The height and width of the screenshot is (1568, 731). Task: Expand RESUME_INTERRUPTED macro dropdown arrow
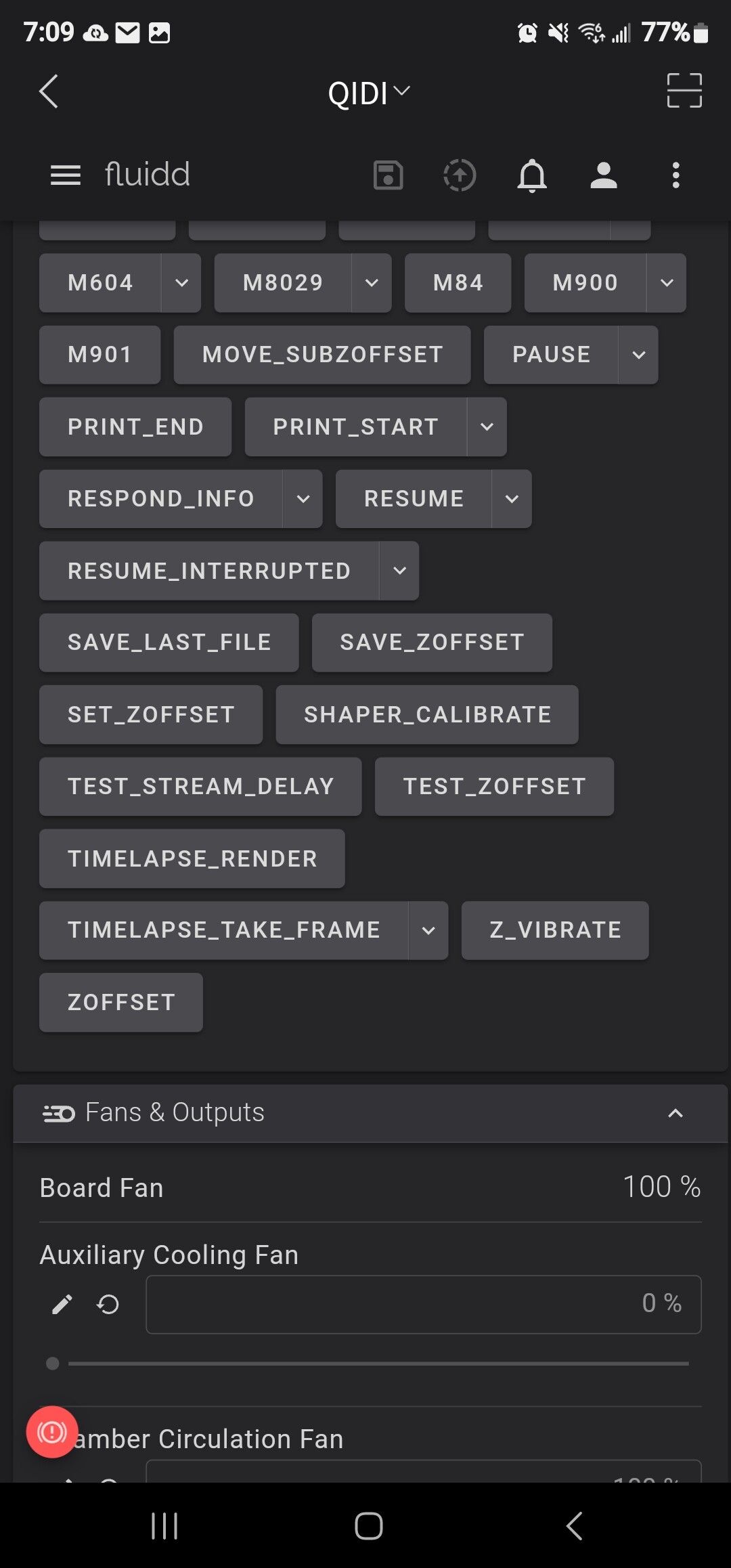[399, 571]
